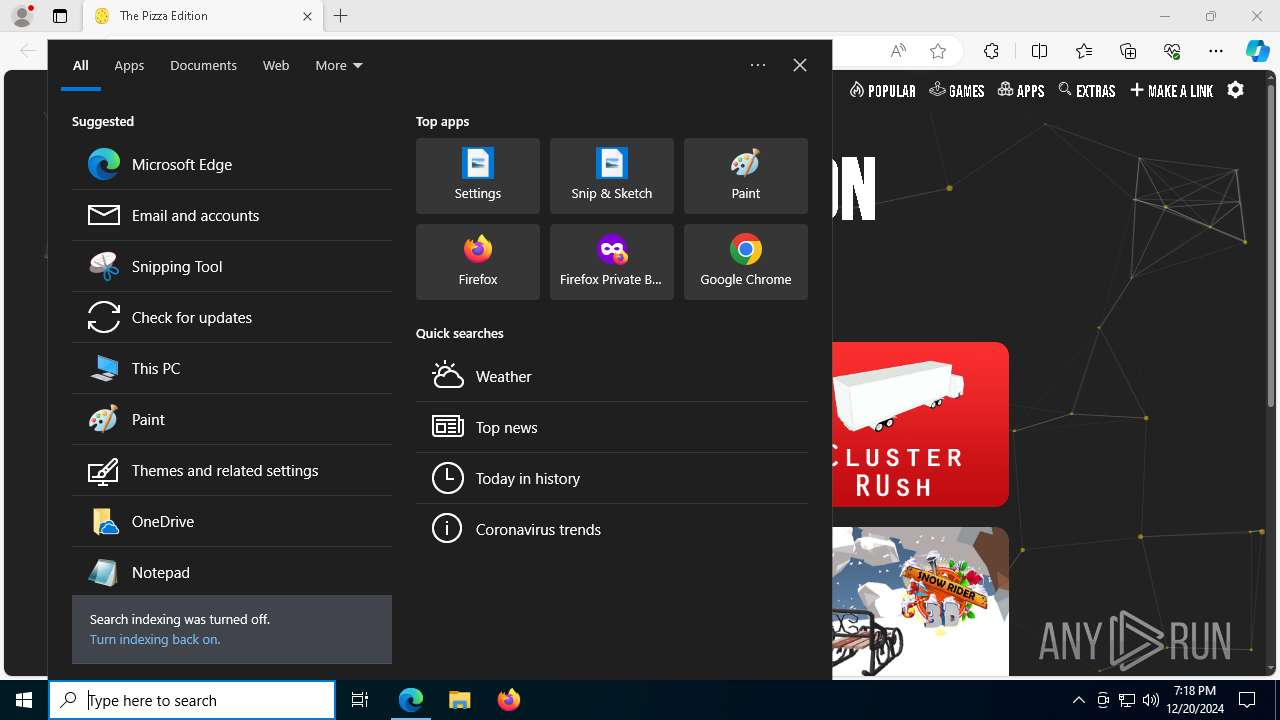
Task: Open Browser essentials heart icon
Action: 1172,52
